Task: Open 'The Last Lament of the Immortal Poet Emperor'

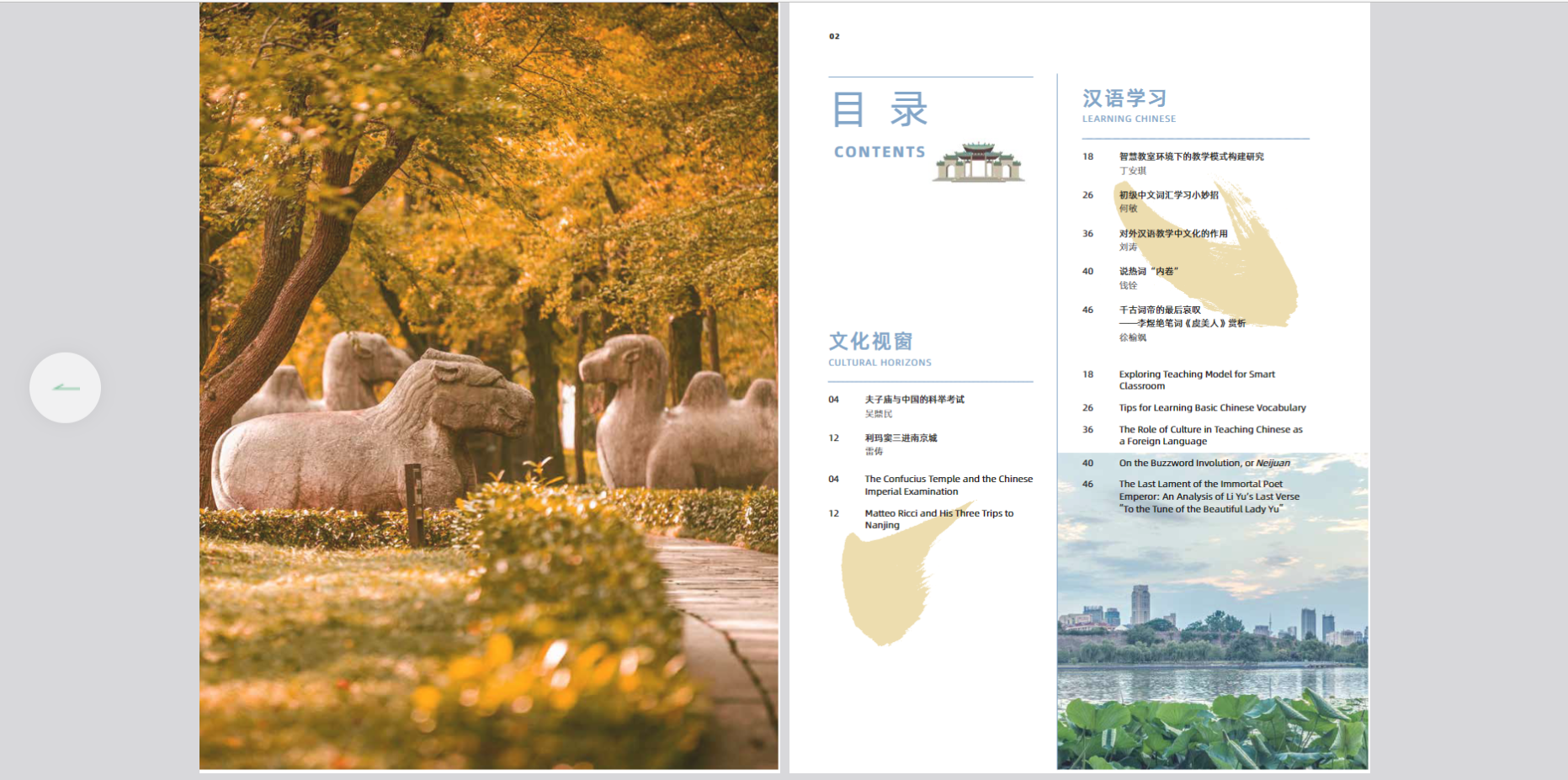Action: click(1208, 496)
